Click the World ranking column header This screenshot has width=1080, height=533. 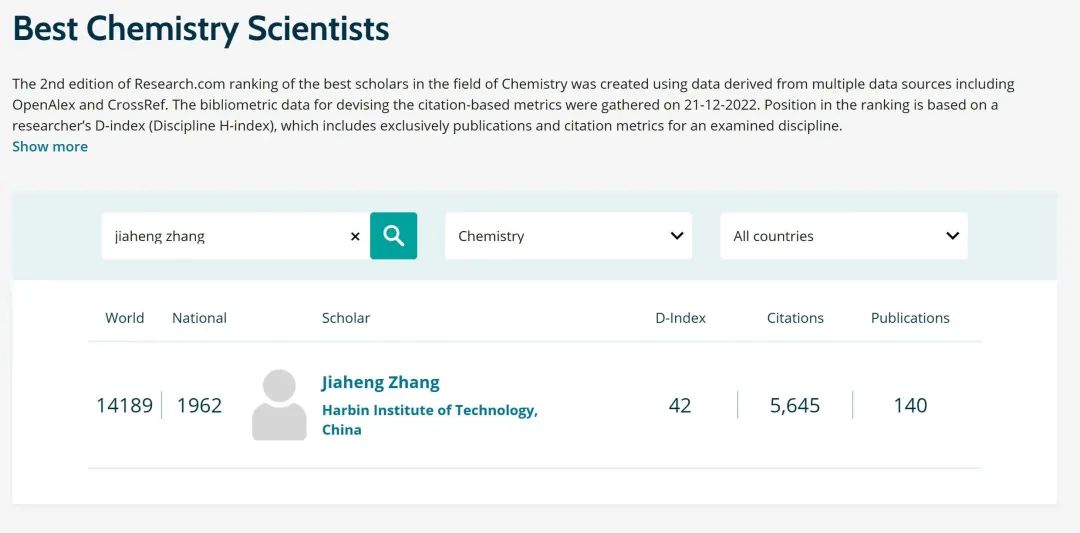click(x=125, y=317)
